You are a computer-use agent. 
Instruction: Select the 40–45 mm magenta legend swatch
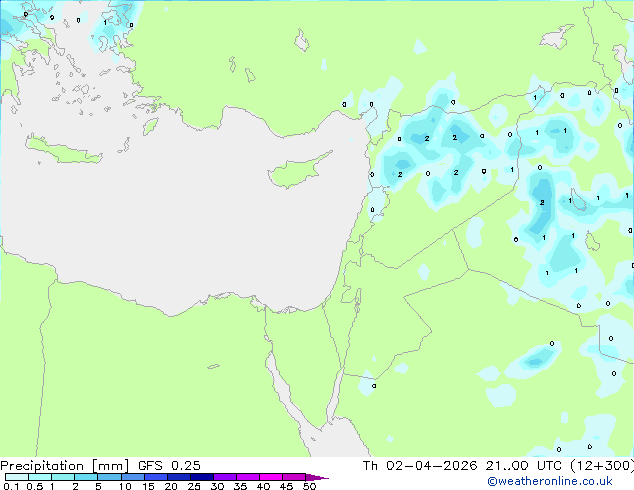[271, 477]
